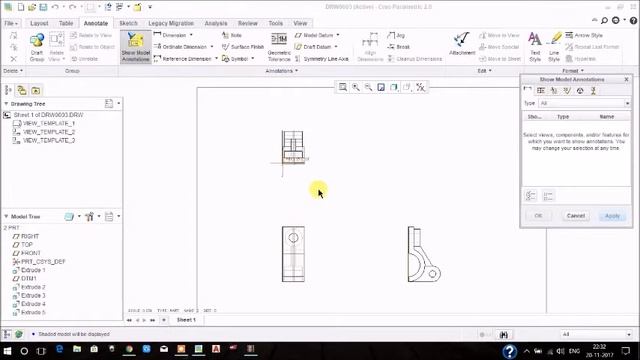Open a file from quick access toolbar
This screenshot has width=640, height=360.
click(x=32, y=7)
